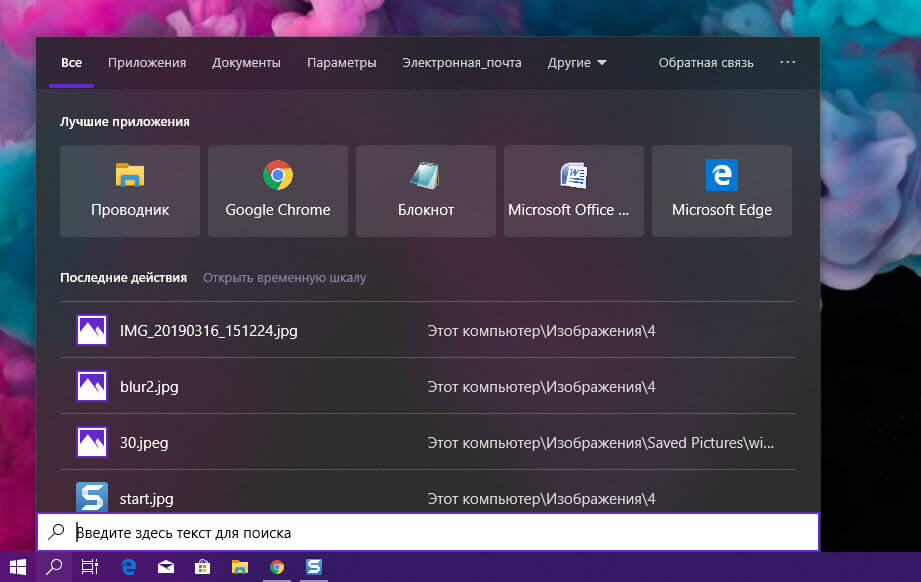Screen dimensions: 921x582
Task: Open file name blur2.jpg
Action: tap(149, 387)
